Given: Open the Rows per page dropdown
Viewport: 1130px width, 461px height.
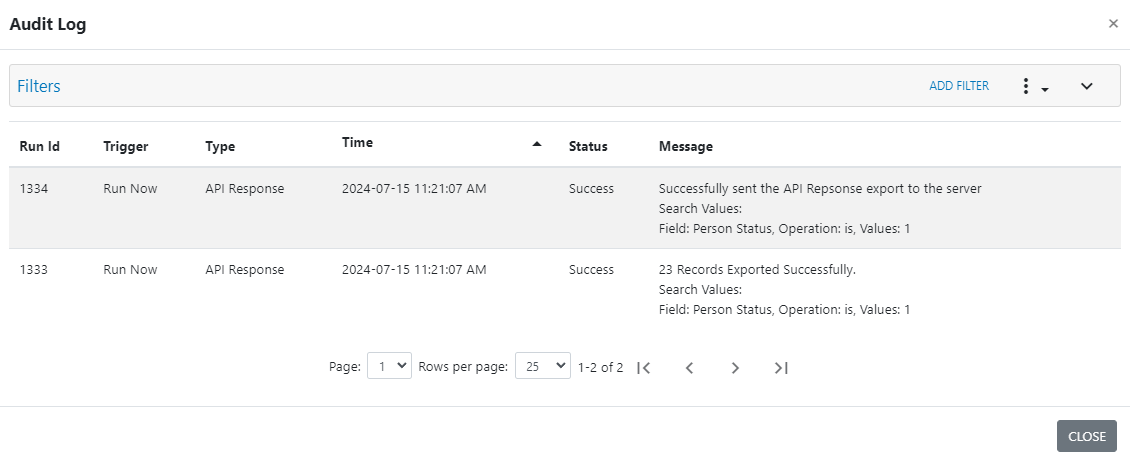Looking at the screenshot, I should pos(542,367).
